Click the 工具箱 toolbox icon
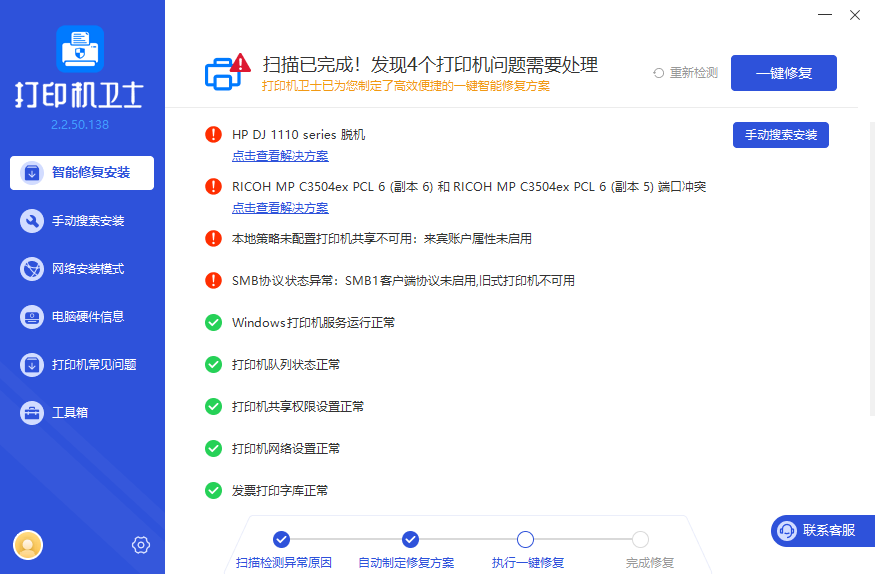The image size is (875, 574). click(x=32, y=413)
